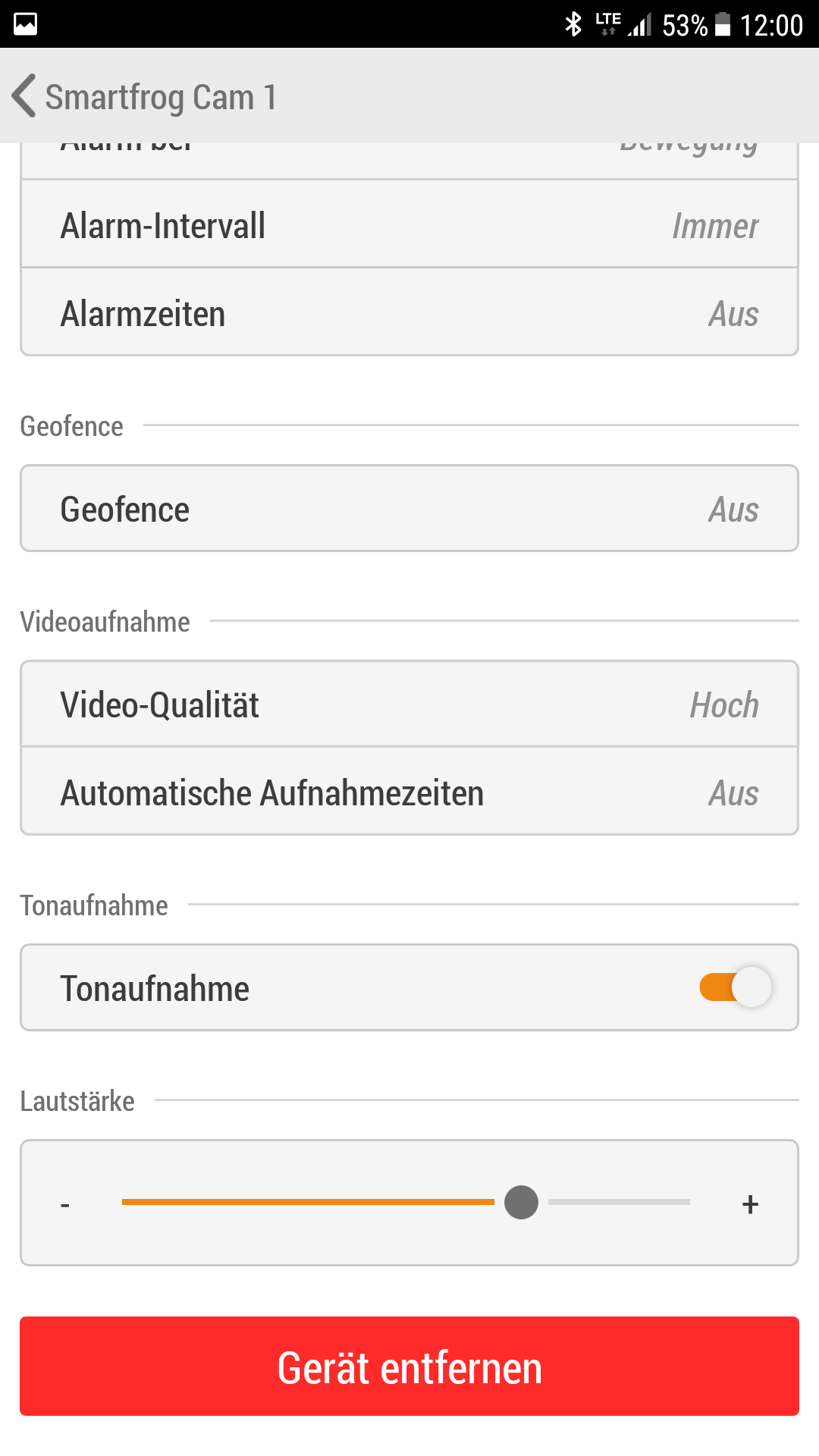The height and width of the screenshot is (1456, 819).
Task: Open the Alarmzeiten setting
Action: pos(409,313)
